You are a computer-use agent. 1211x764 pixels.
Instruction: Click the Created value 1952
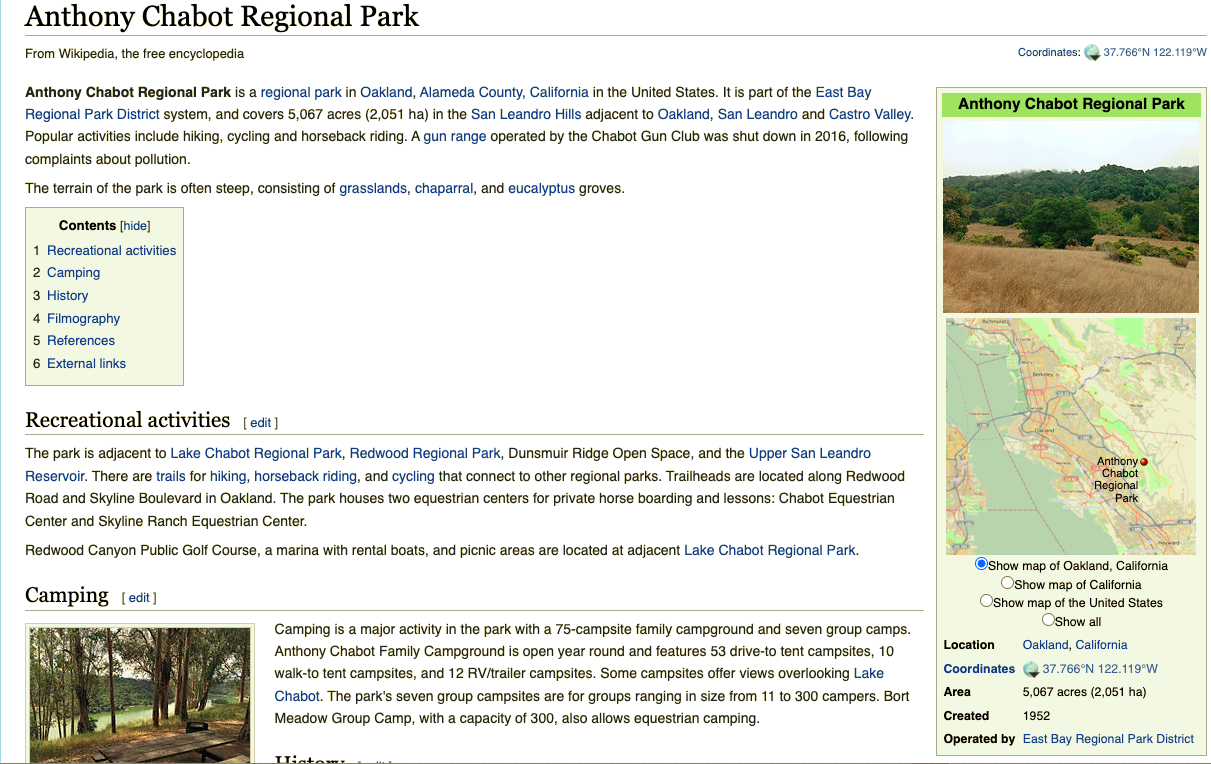click(x=1036, y=716)
